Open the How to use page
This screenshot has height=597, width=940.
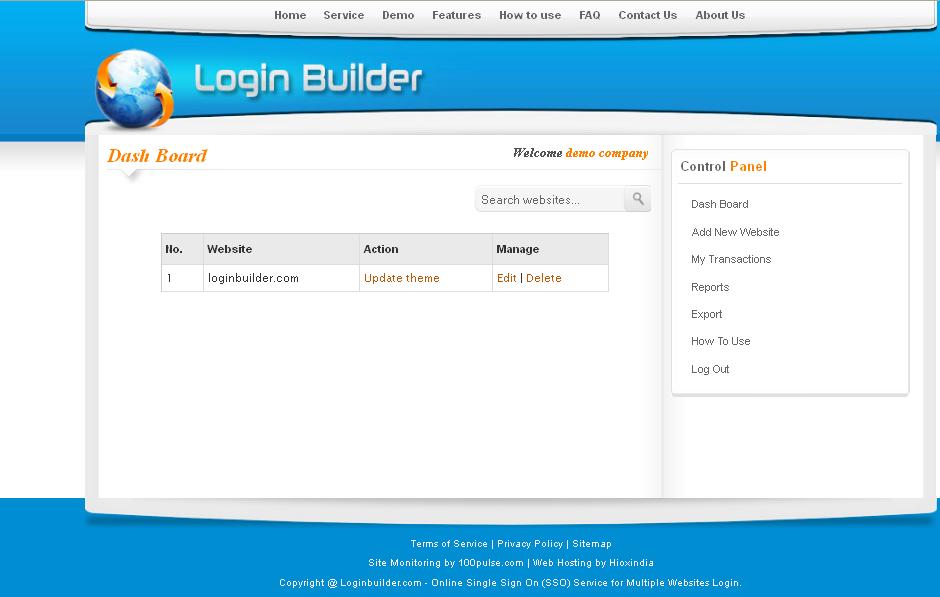(x=530, y=15)
